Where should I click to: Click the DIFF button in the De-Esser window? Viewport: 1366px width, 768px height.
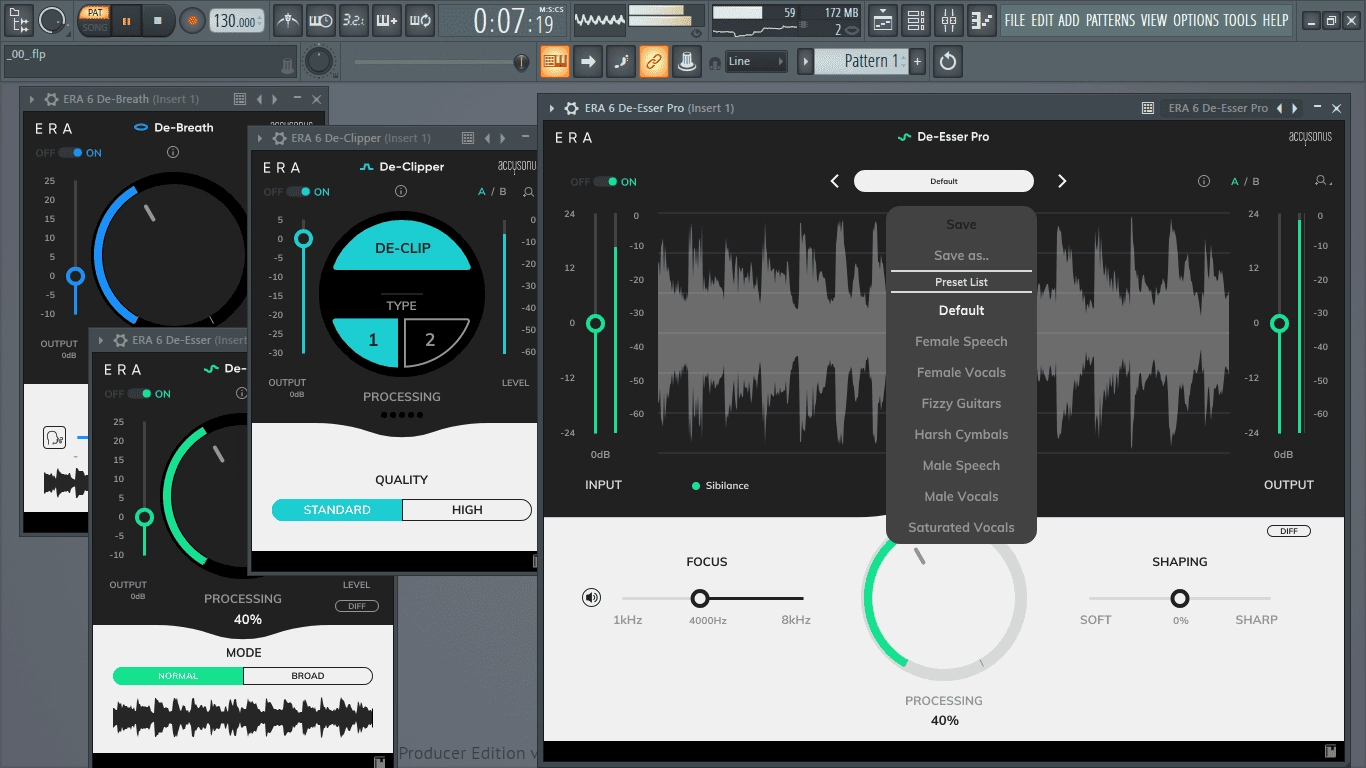pyautogui.click(x=357, y=606)
